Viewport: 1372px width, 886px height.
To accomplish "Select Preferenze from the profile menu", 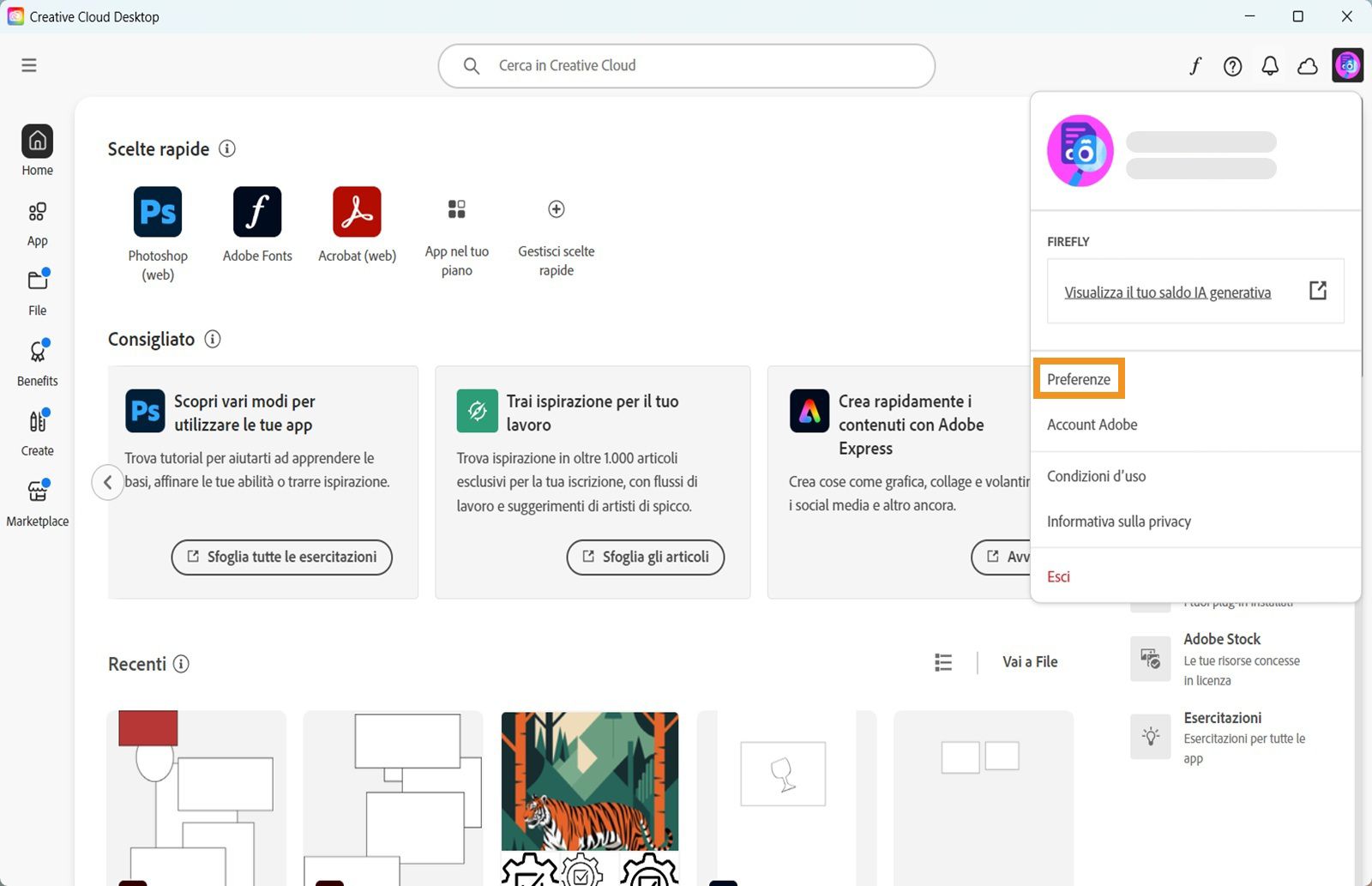I will [1078, 378].
